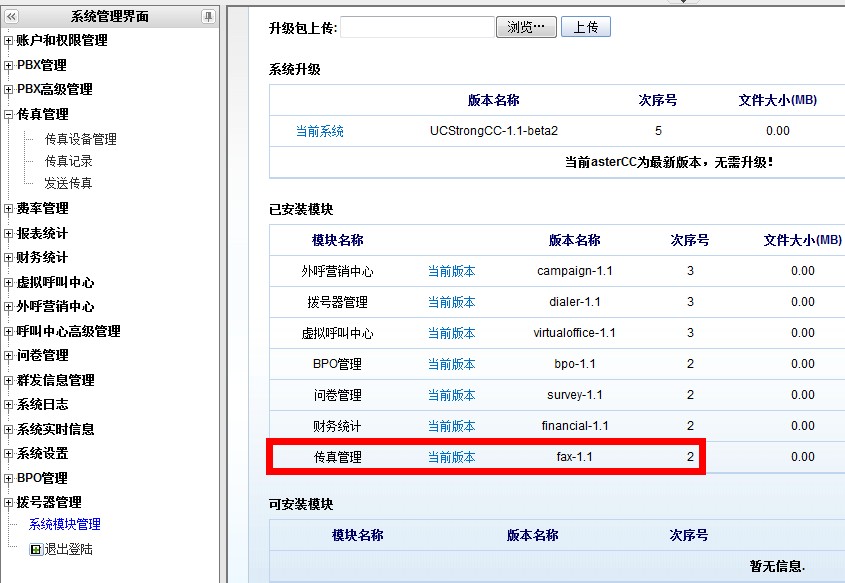Expand the 账户和权限管理 tree node

(9, 41)
